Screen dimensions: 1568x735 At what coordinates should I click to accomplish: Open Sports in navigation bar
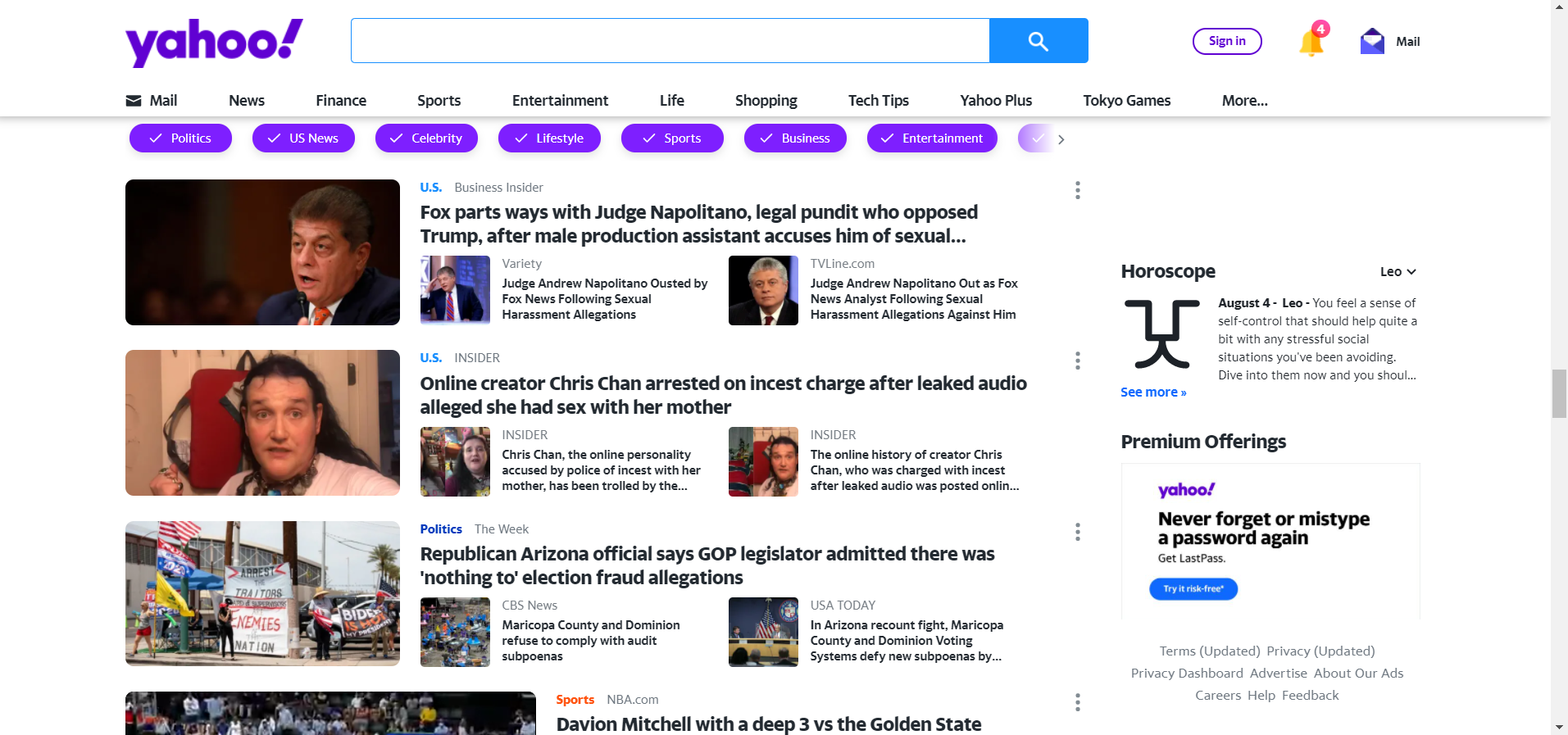click(439, 101)
